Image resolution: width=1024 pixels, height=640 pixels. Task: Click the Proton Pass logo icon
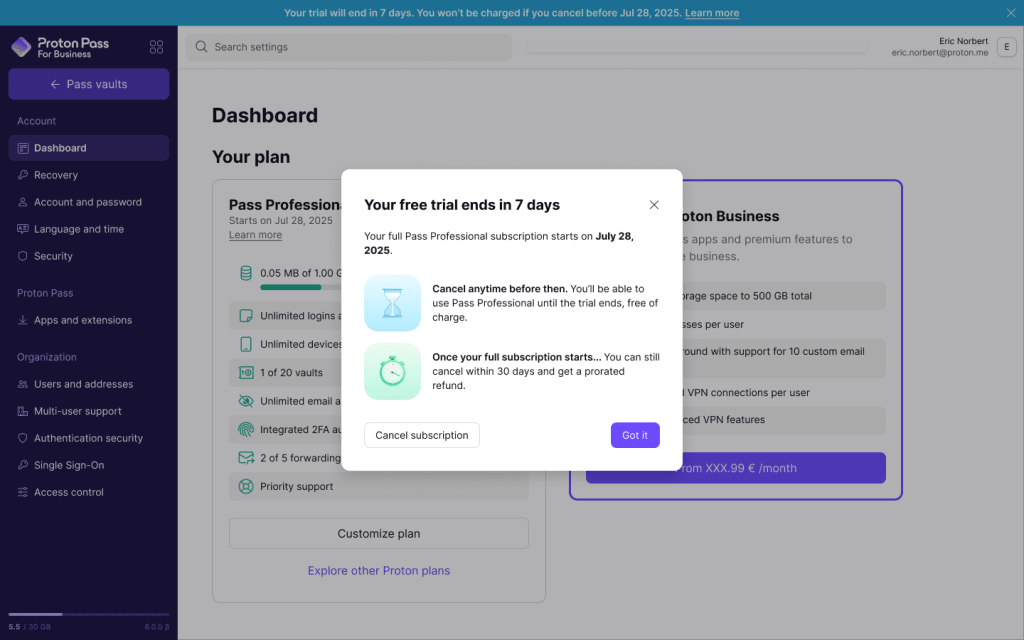20,46
